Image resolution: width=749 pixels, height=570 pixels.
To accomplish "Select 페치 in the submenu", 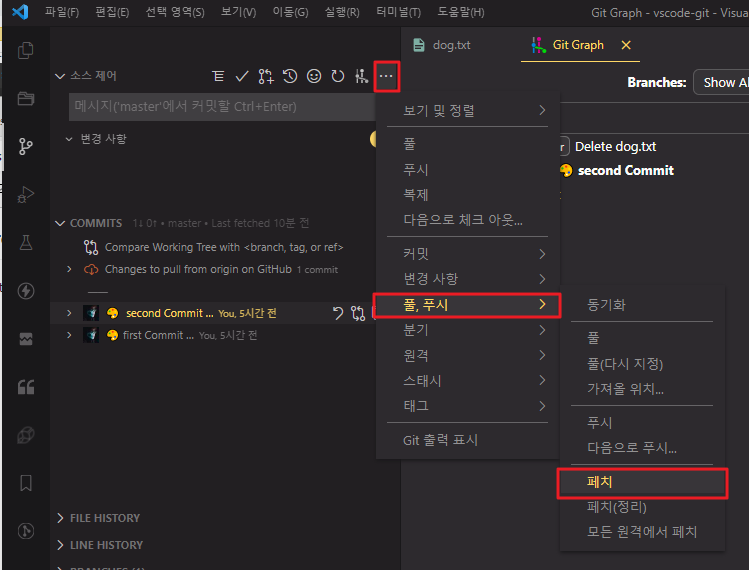I will (642, 482).
